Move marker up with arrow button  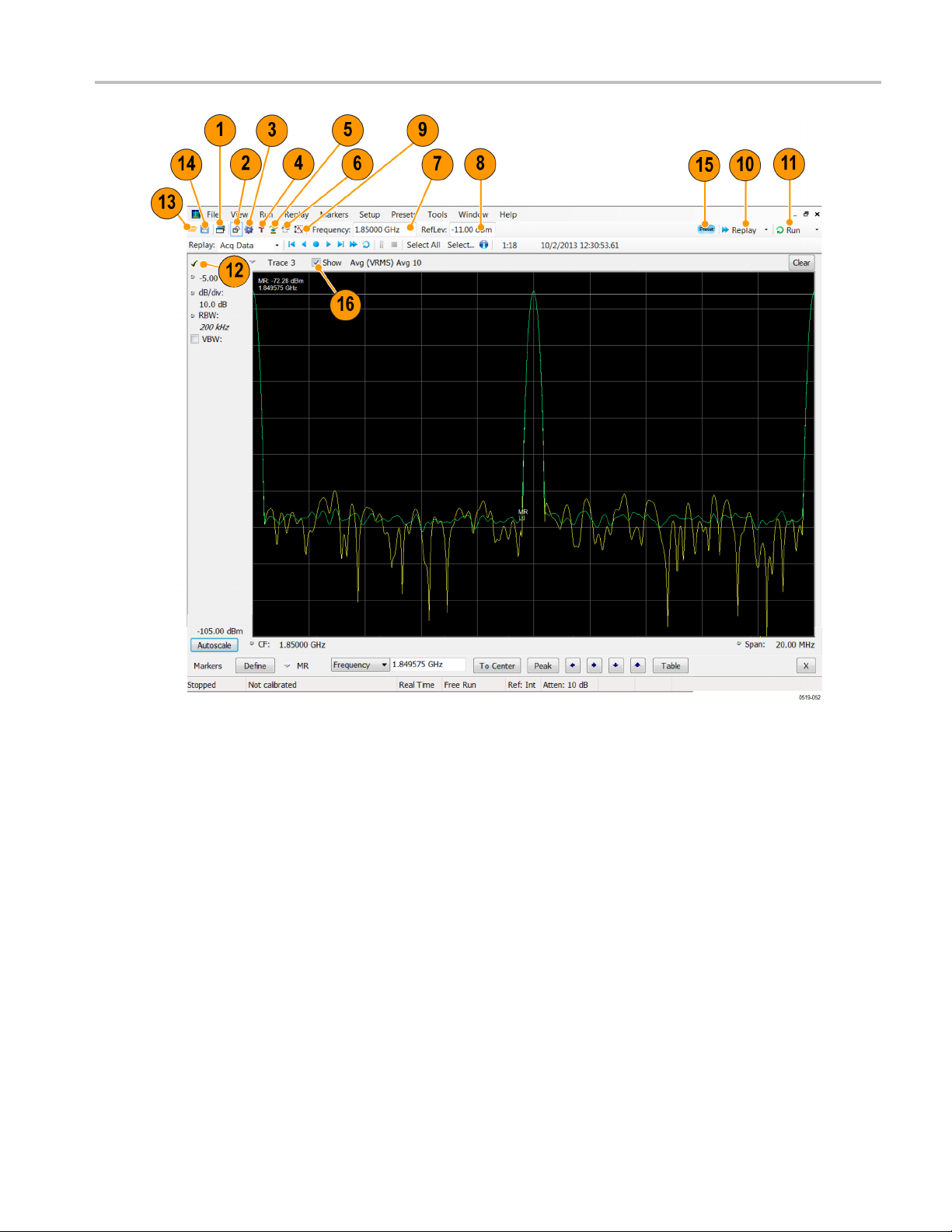click(x=638, y=665)
